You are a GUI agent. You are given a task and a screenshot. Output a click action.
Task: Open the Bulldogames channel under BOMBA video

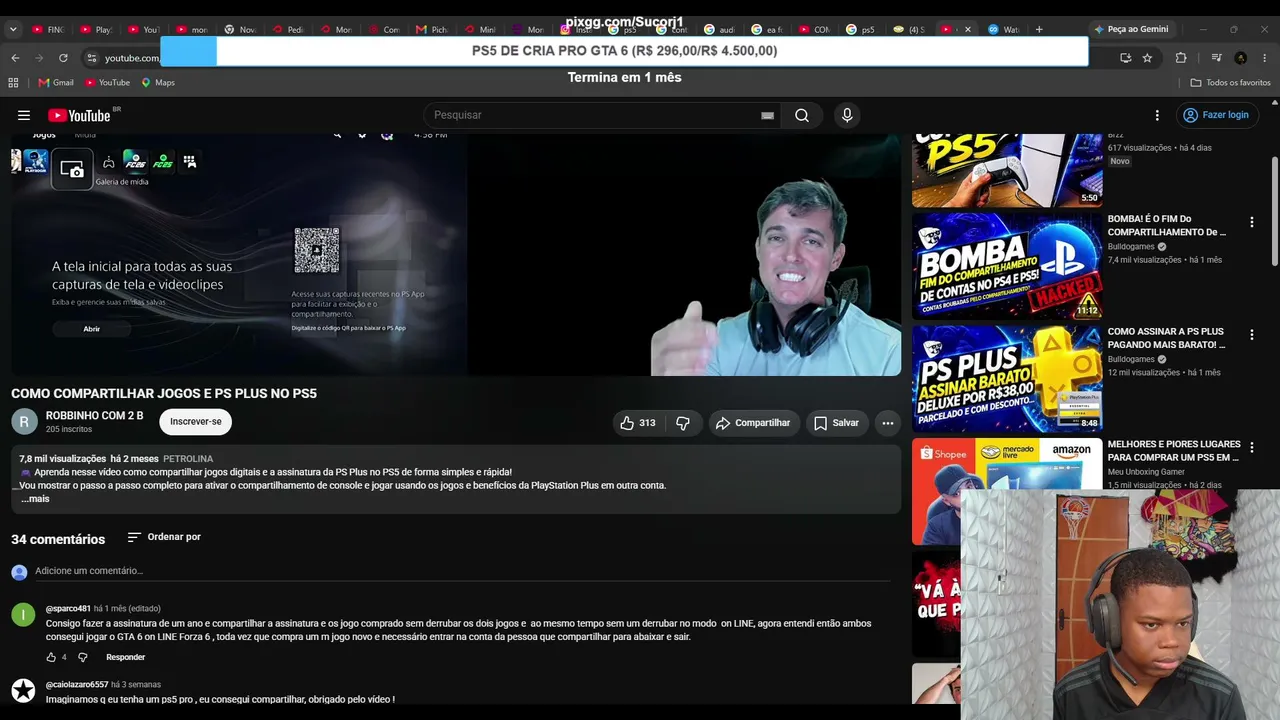click(1131, 247)
